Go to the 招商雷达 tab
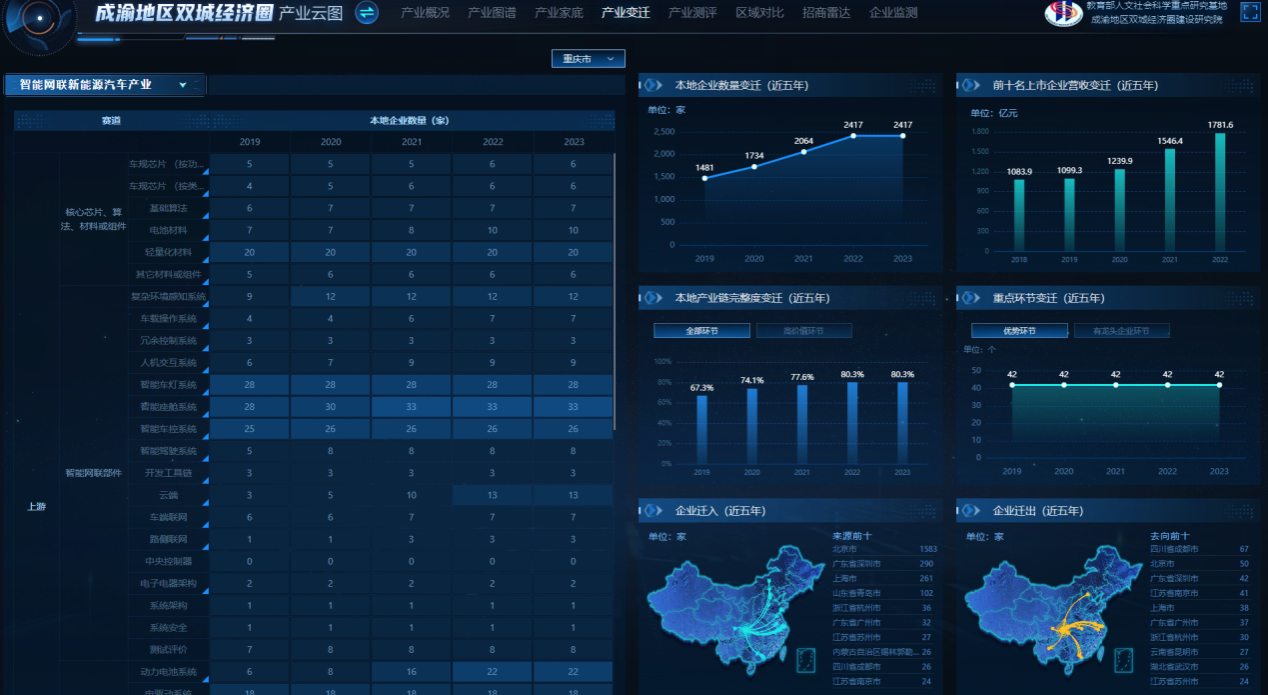This screenshot has width=1268, height=695. pos(826,13)
